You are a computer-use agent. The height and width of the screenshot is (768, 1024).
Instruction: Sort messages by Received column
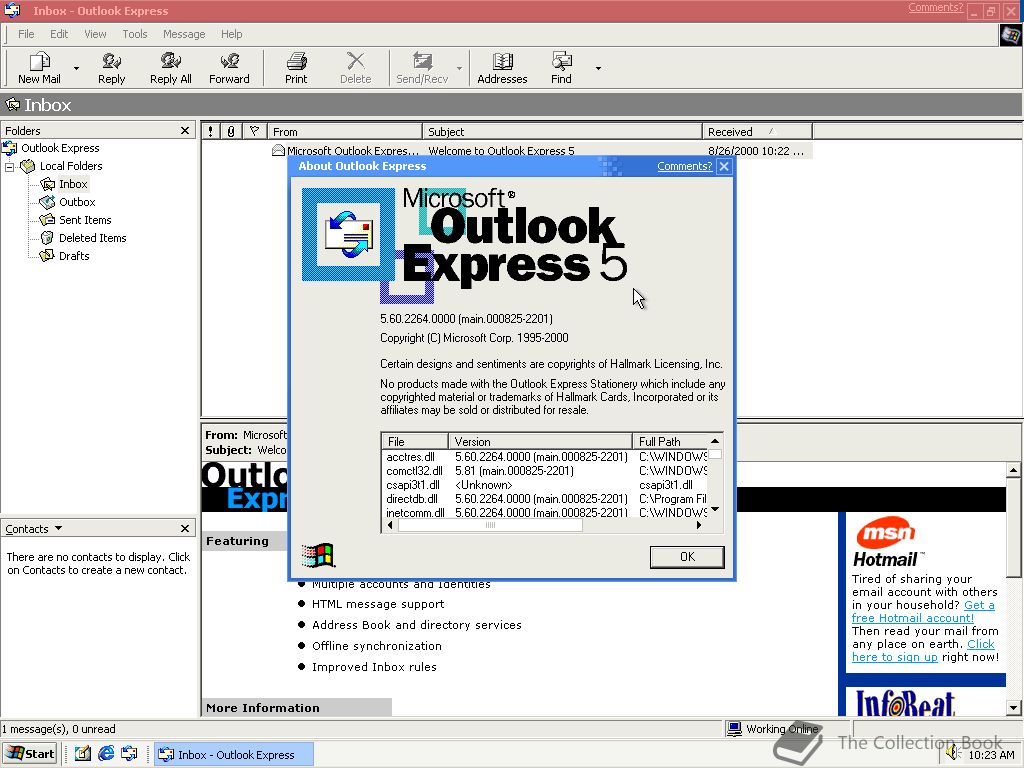[758, 131]
